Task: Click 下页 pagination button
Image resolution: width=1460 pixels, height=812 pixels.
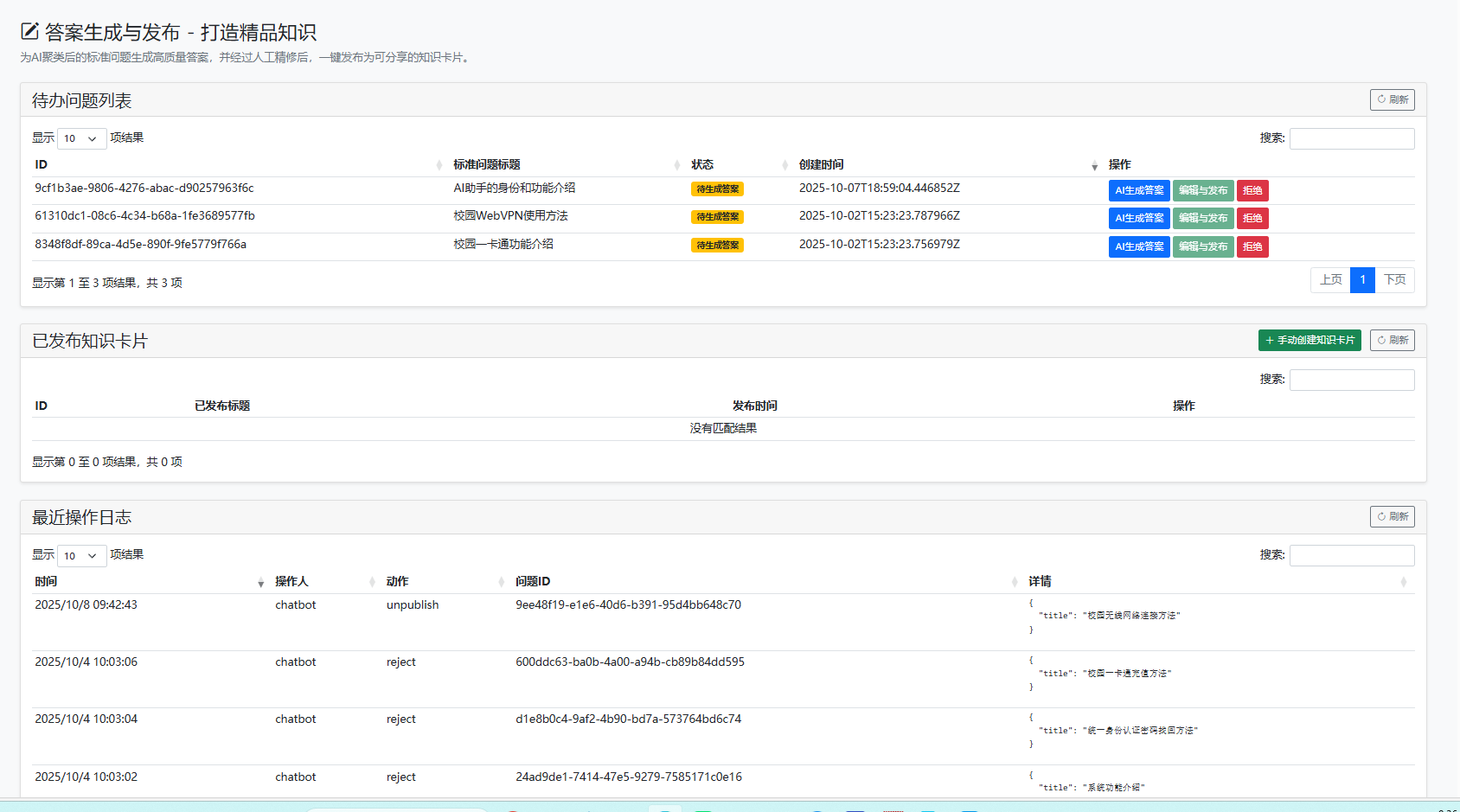Action: click(x=1394, y=279)
